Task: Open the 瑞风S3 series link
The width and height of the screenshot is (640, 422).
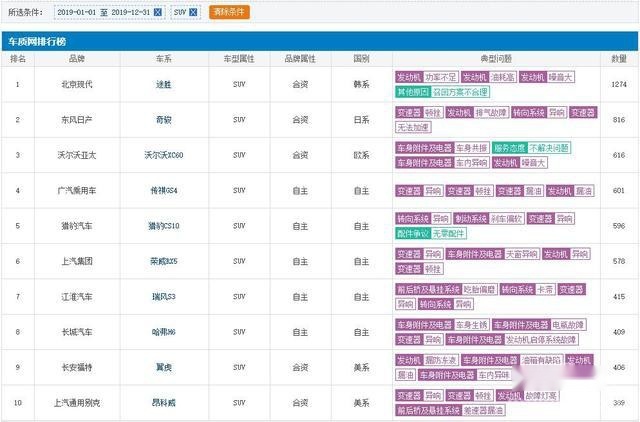Action: tap(164, 297)
